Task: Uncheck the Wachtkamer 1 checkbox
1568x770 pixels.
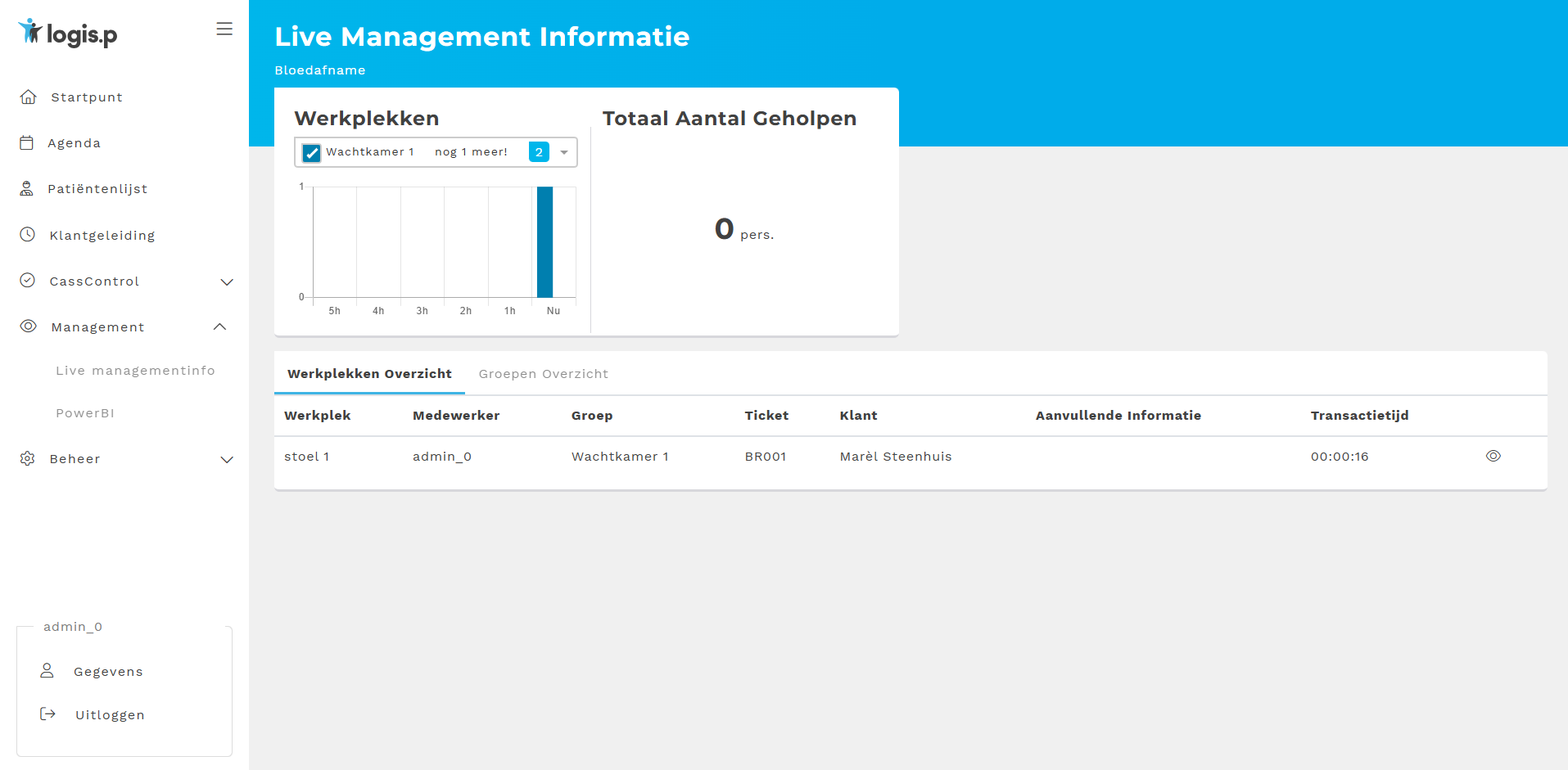Action: coord(311,153)
